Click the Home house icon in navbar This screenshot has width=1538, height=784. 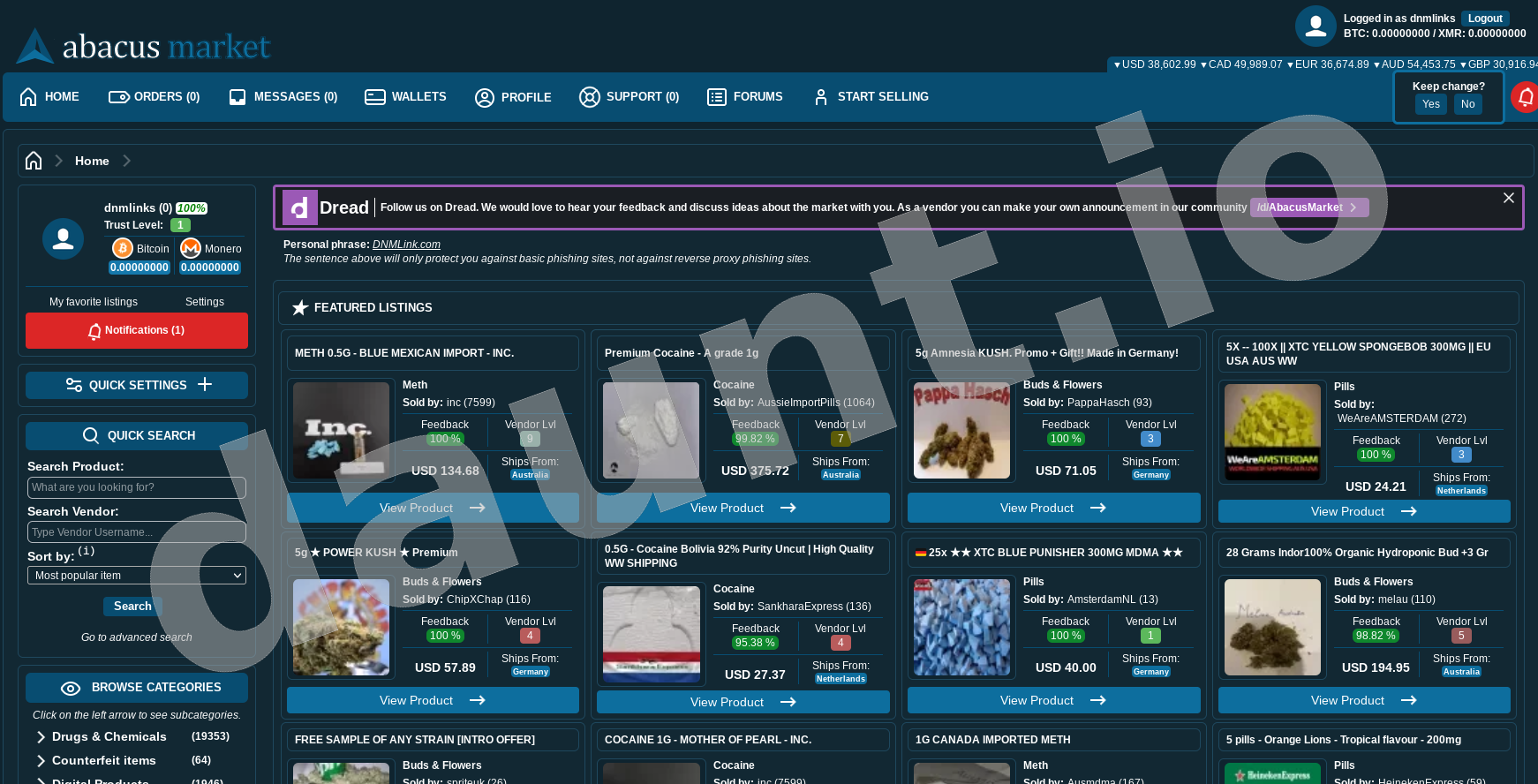(29, 96)
